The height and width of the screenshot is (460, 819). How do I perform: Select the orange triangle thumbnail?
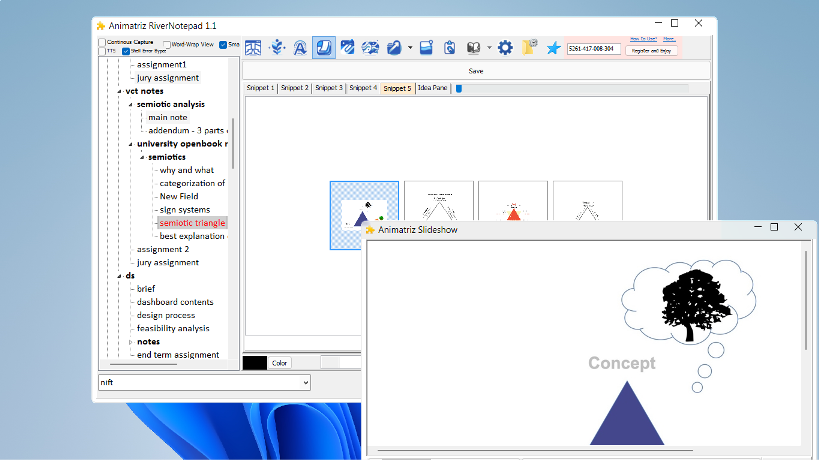pyautogui.click(x=513, y=201)
